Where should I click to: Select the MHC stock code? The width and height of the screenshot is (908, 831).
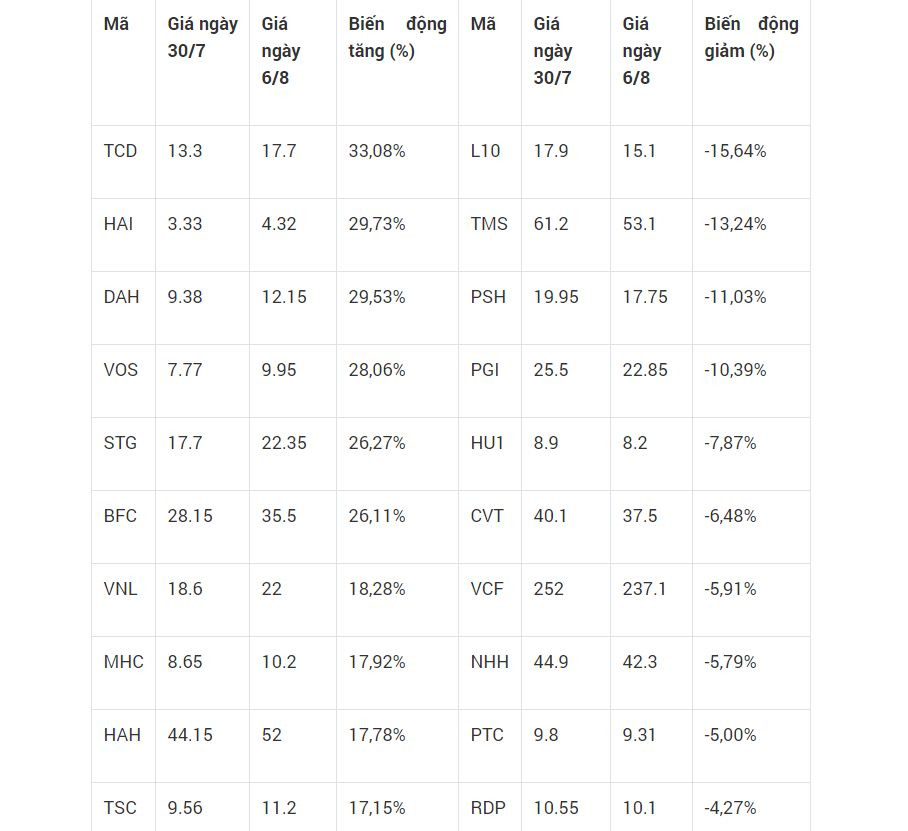pos(124,662)
